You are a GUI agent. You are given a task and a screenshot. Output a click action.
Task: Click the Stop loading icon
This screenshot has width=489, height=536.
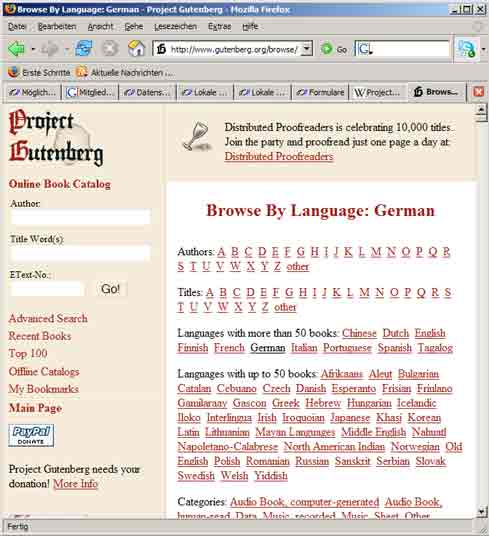point(110,48)
